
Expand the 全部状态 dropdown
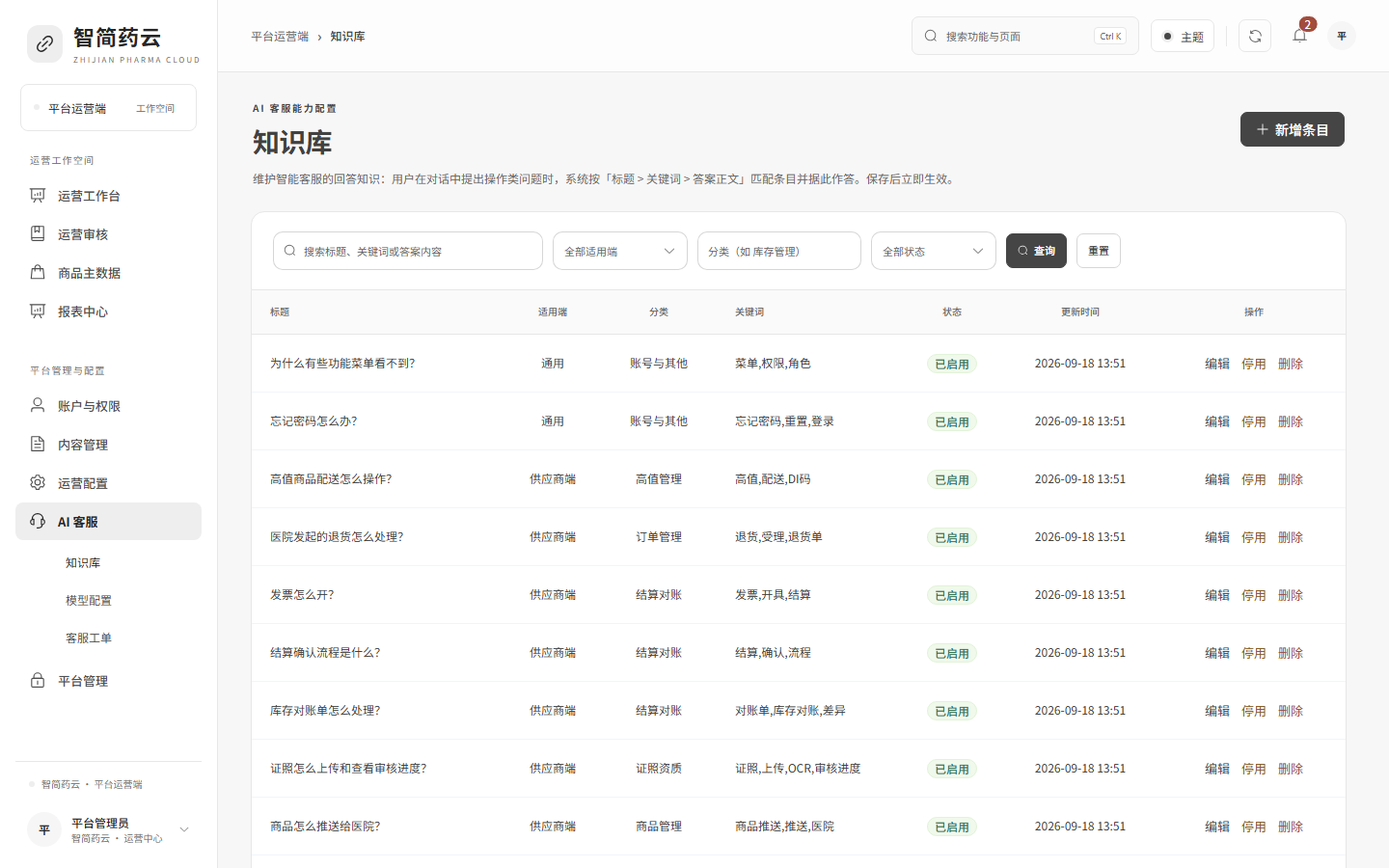934,251
